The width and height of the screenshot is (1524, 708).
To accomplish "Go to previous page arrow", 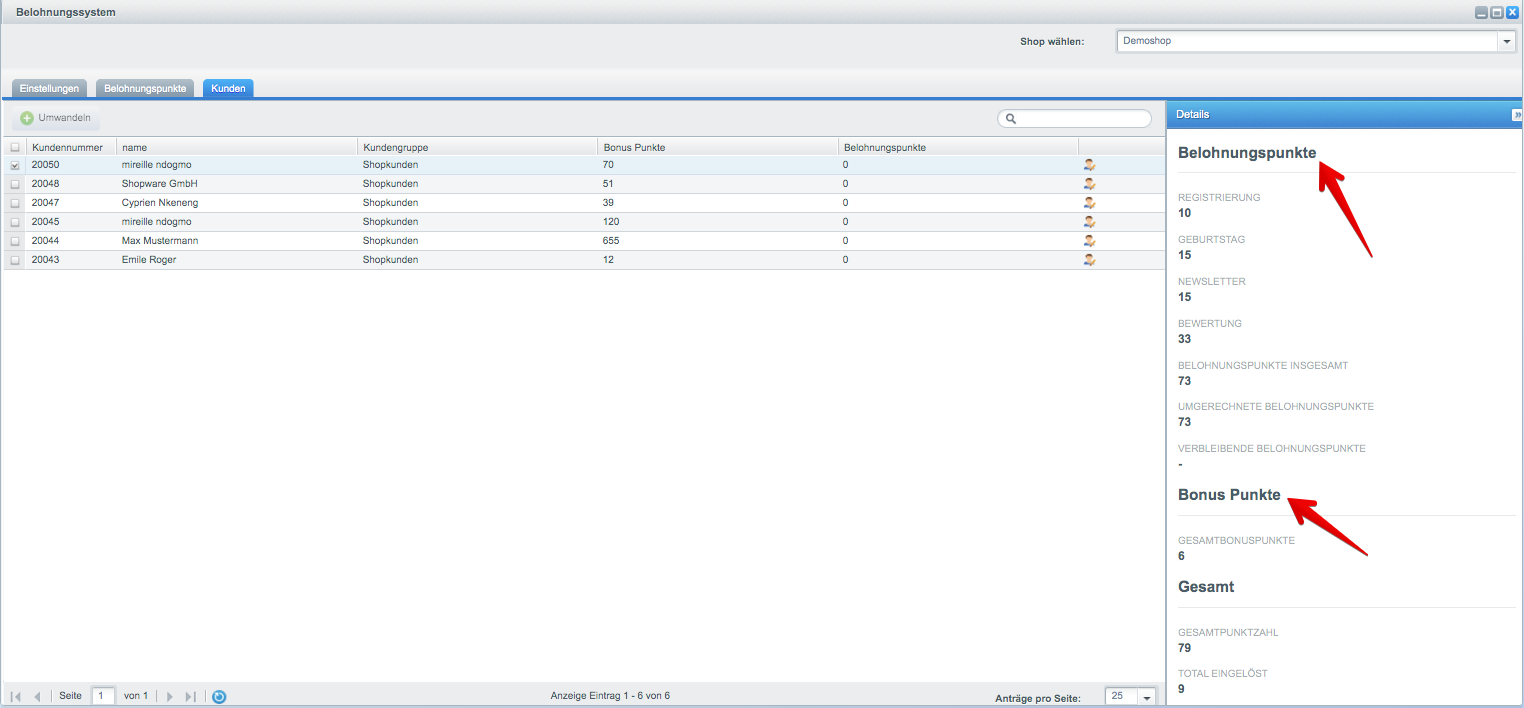I will tap(37, 696).
